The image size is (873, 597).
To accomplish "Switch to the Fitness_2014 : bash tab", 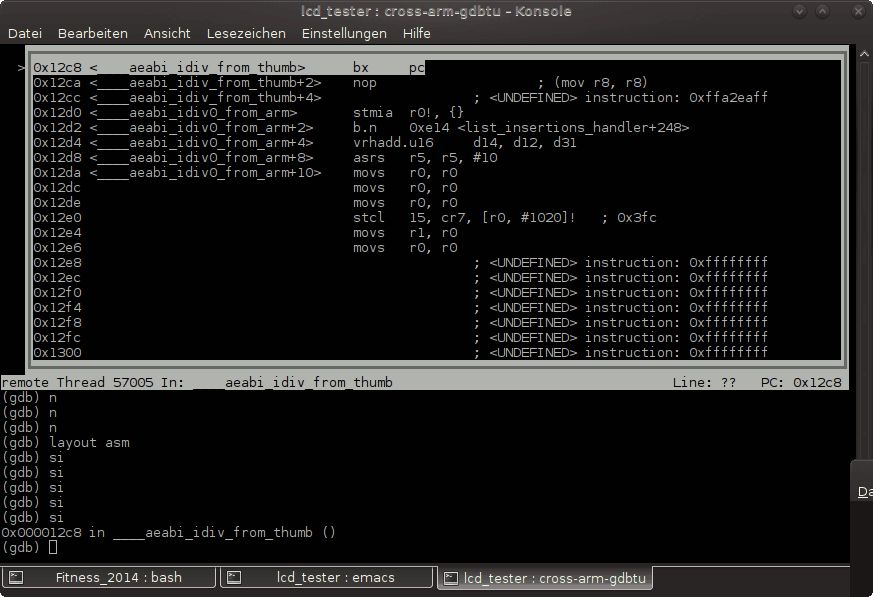I will [x=109, y=578].
